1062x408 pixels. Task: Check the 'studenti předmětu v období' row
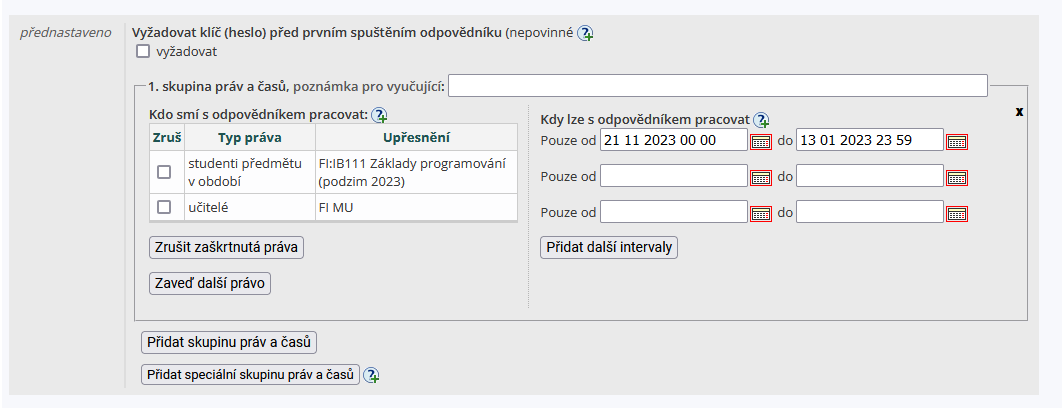click(164, 172)
